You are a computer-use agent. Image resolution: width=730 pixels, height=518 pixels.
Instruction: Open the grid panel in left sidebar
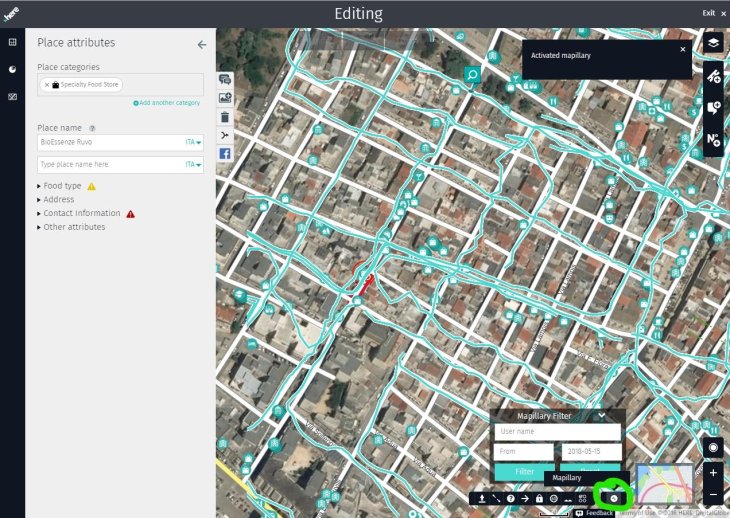click(x=13, y=42)
